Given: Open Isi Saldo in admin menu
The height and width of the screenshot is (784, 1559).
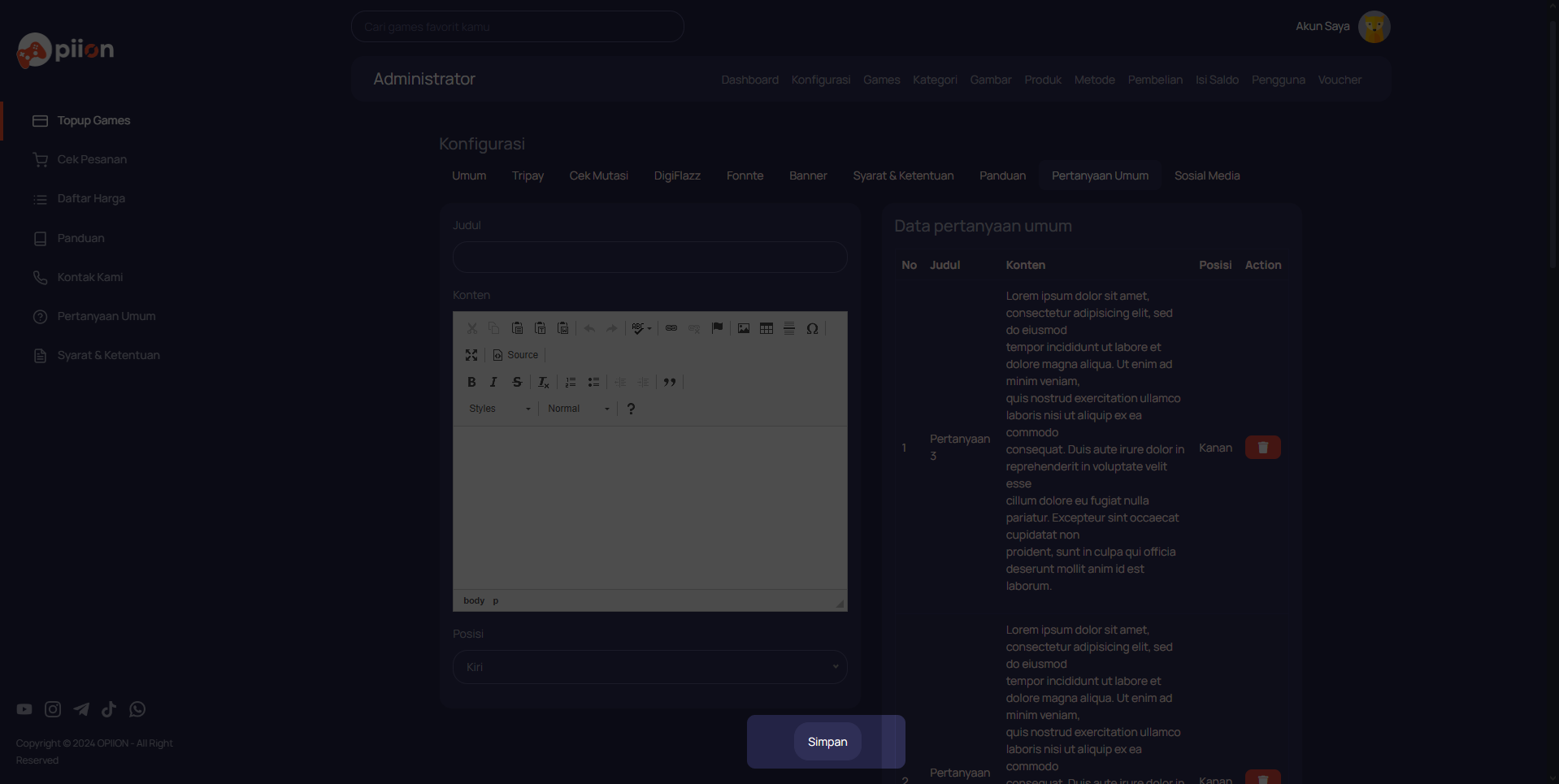Looking at the screenshot, I should [1217, 80].
